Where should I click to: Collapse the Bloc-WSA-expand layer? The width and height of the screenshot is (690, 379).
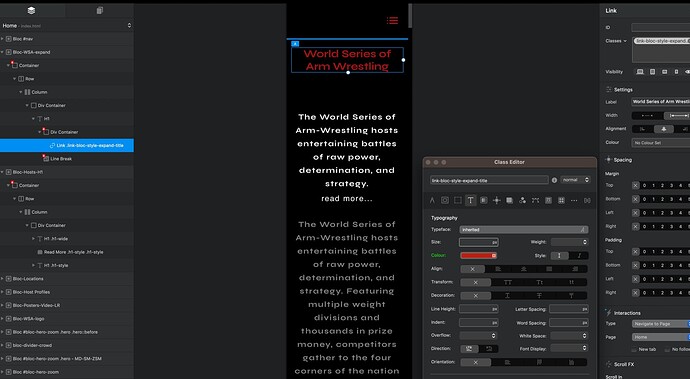pos(2,52)
